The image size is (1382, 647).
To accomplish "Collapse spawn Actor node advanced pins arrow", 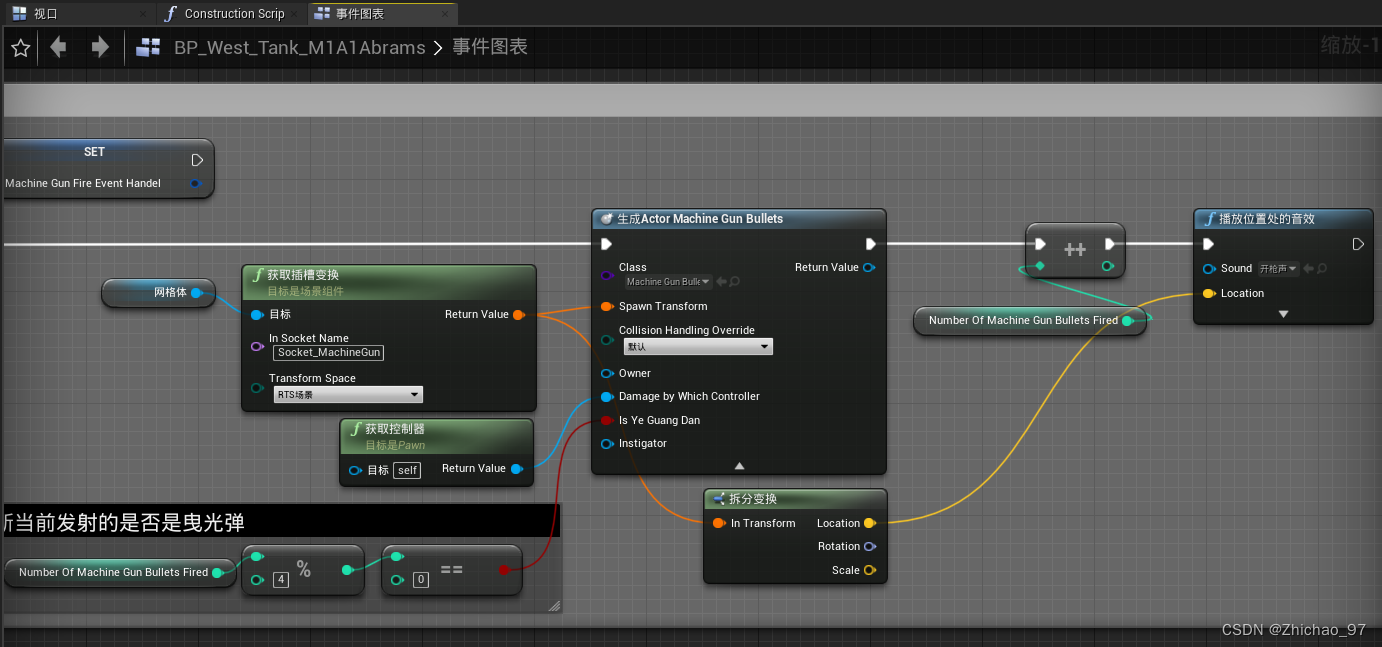I will click(739, 466).
